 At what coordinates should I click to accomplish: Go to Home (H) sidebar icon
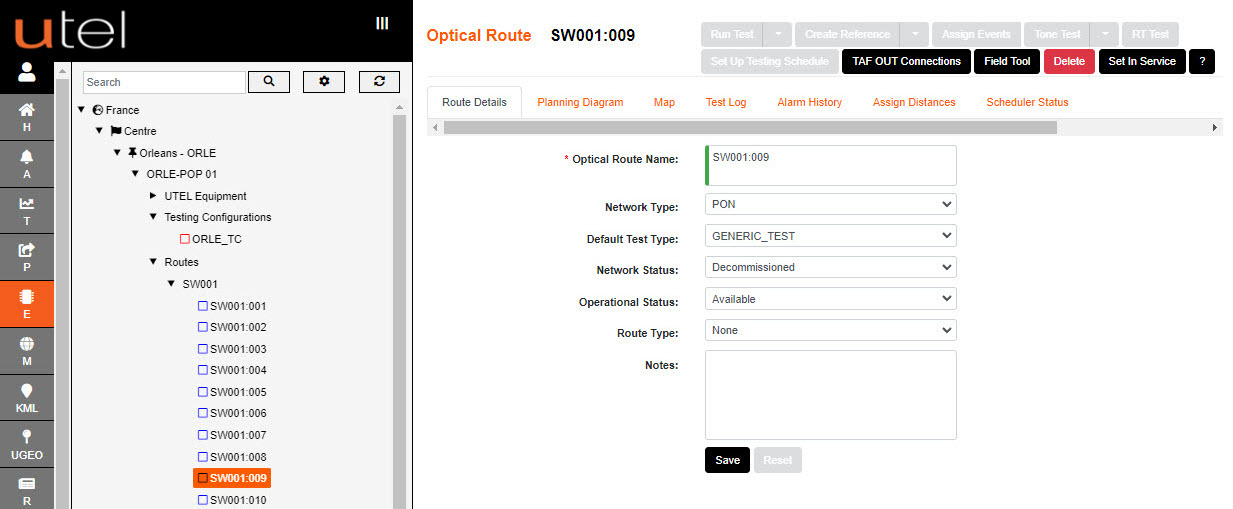click(27, 117)
